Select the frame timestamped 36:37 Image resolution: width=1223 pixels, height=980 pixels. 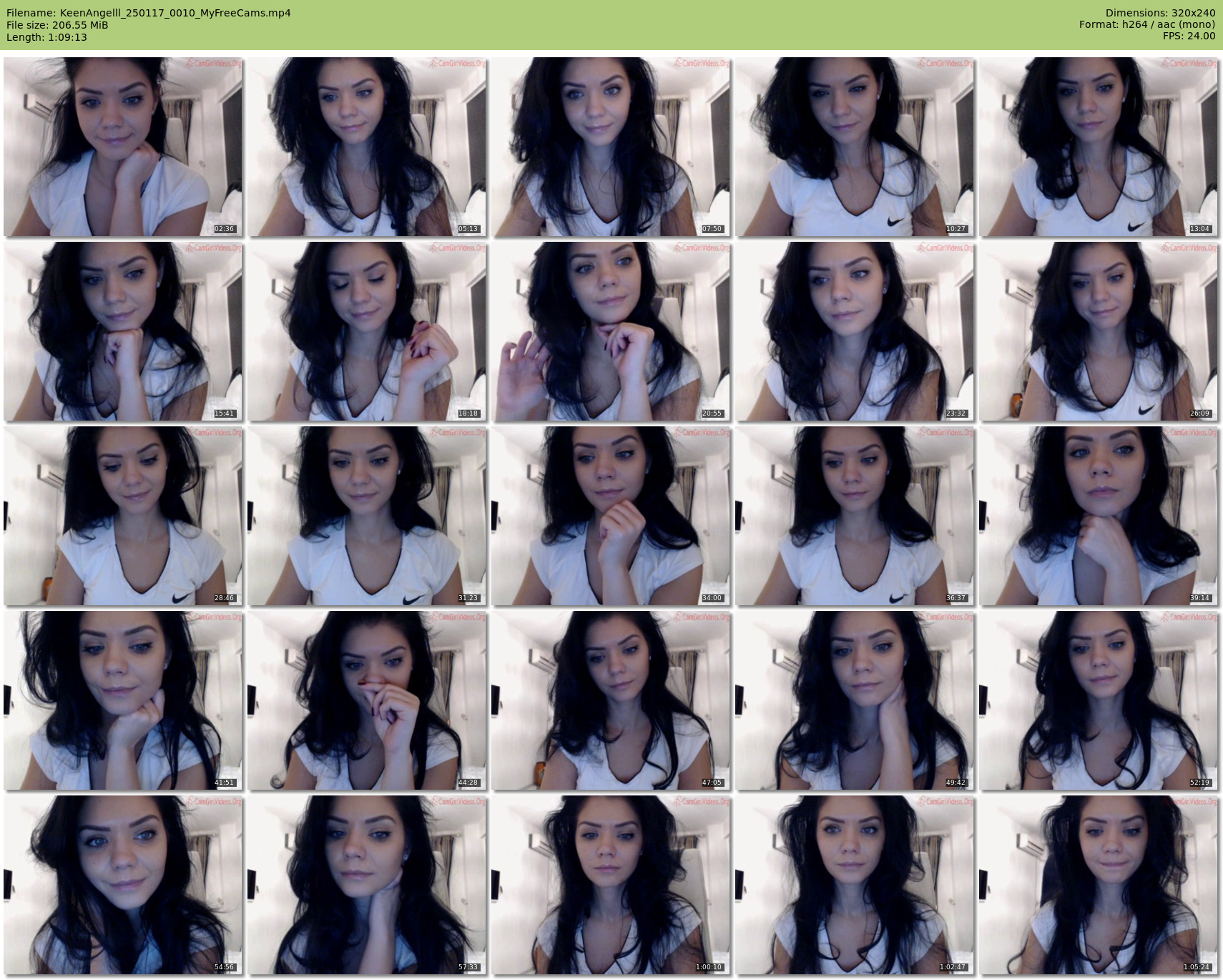click(855, 516)
